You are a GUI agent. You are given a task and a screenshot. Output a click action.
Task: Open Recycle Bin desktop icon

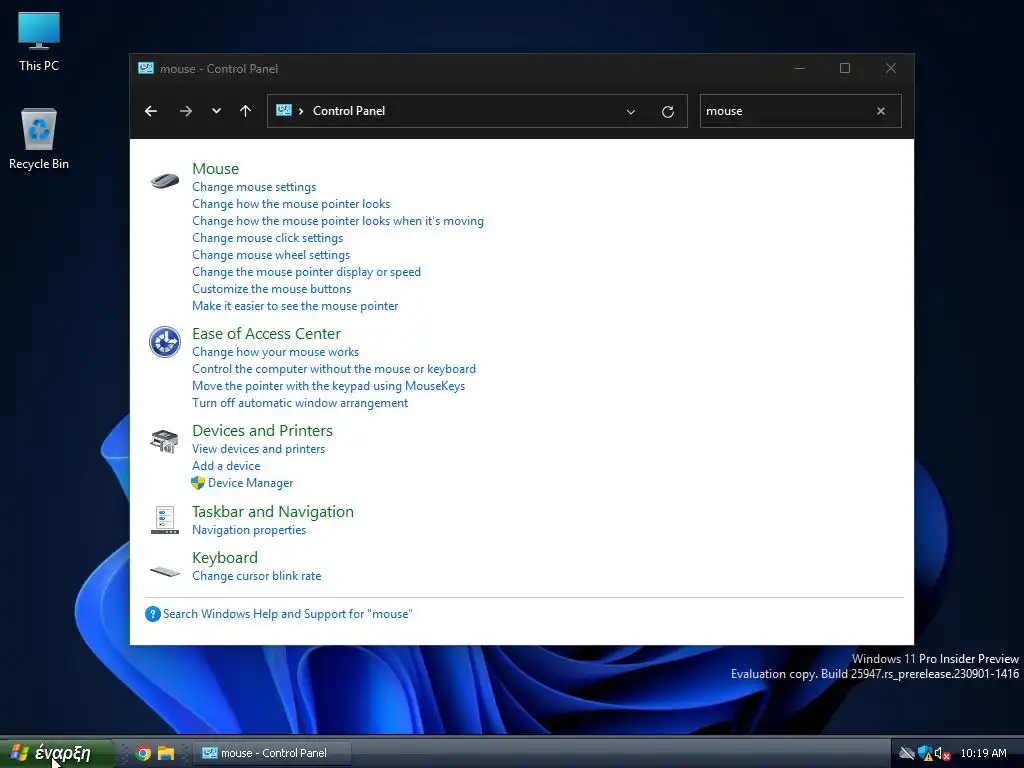[x=39, y=139]
